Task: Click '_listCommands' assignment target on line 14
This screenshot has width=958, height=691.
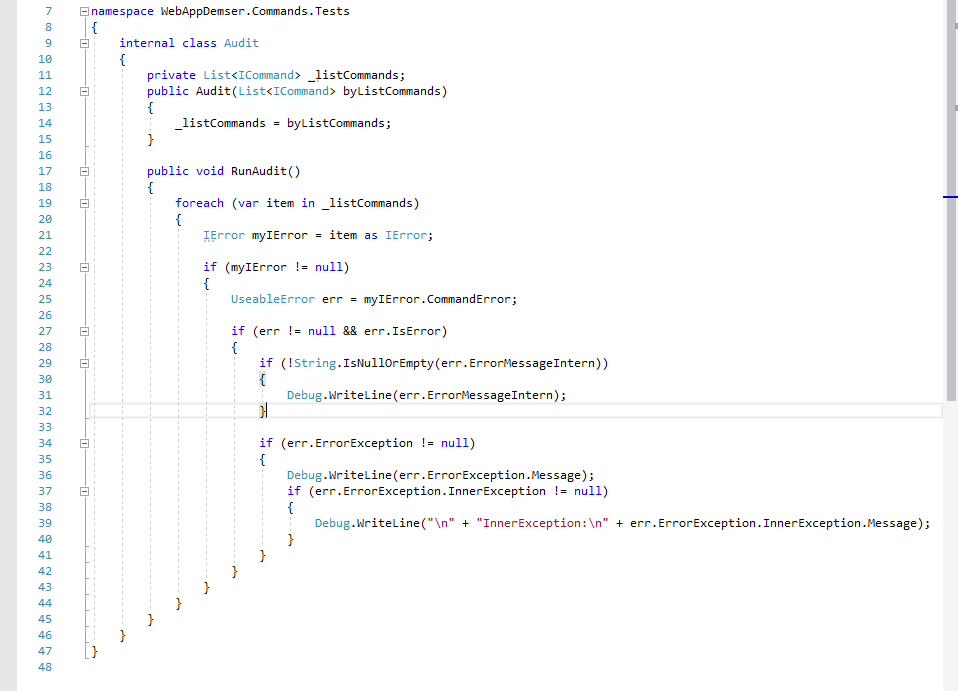Action: [x=220, y=123]
